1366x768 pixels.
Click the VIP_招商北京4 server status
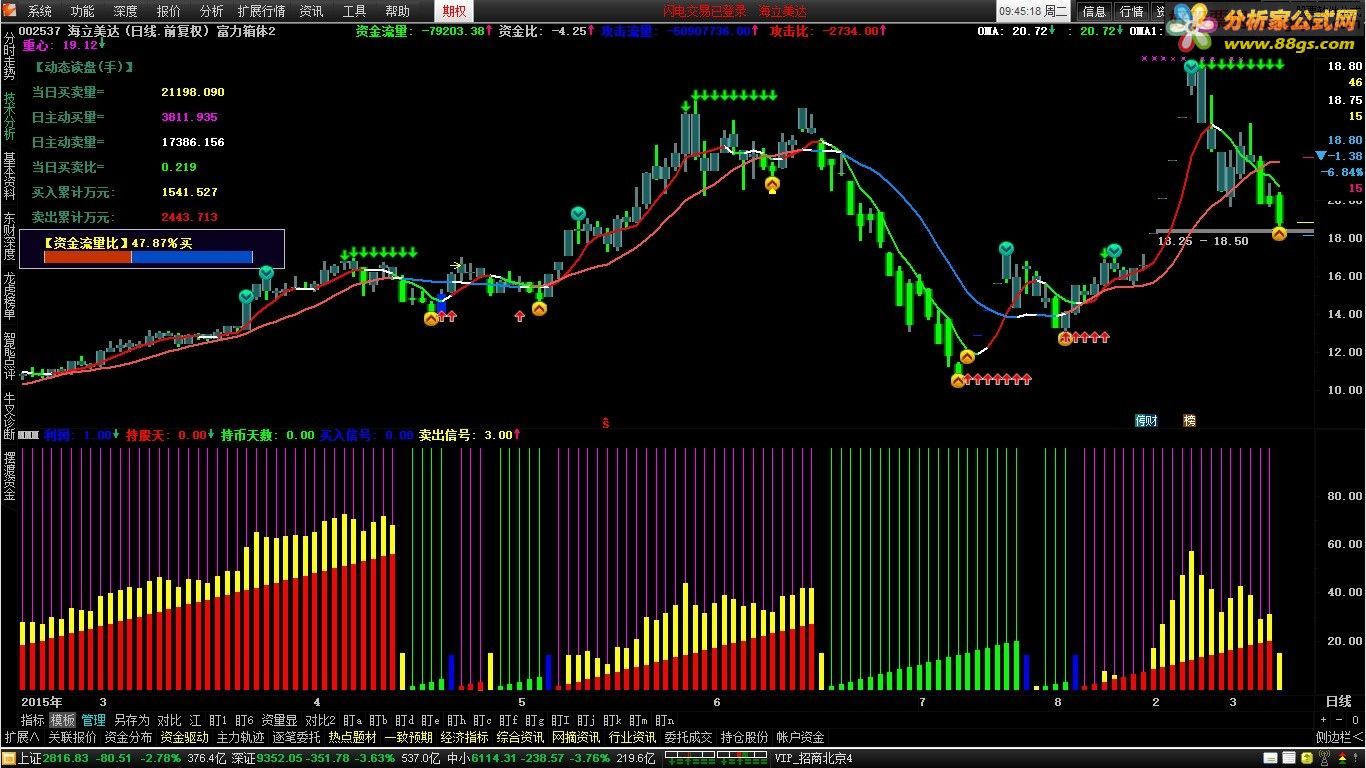tap(814, 758)
